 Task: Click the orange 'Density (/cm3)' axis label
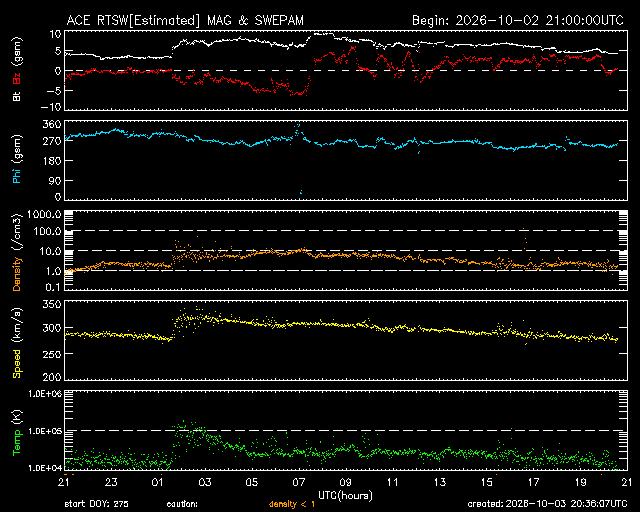pos(17,252)
